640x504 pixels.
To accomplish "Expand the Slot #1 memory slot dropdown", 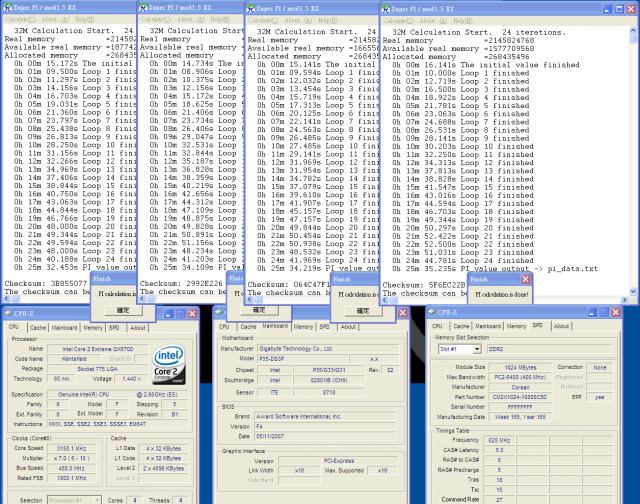I will (477, 349).
